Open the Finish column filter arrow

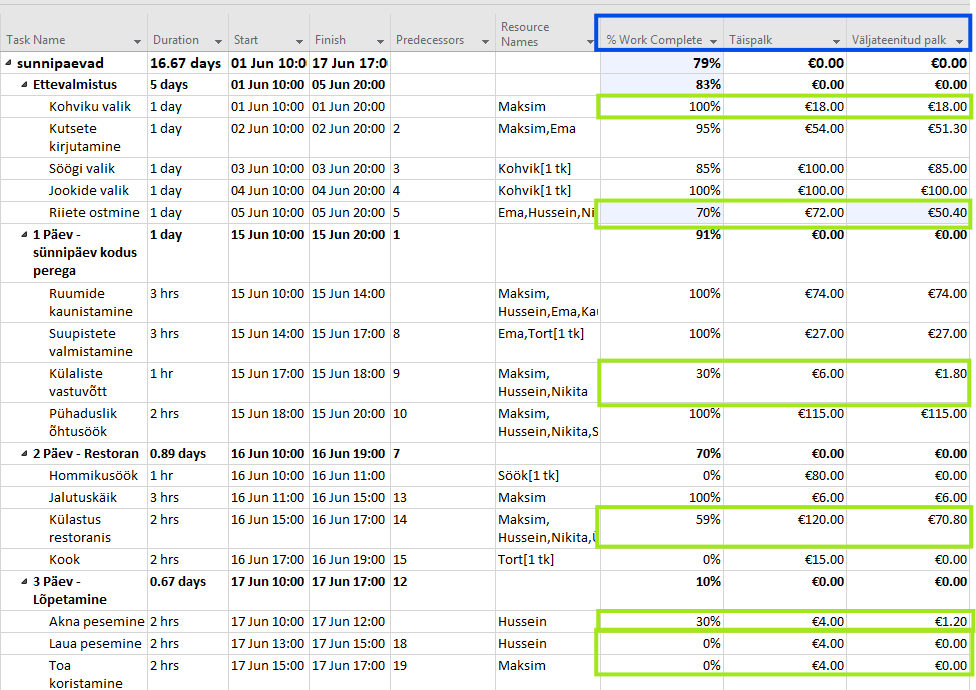[380, 41]
